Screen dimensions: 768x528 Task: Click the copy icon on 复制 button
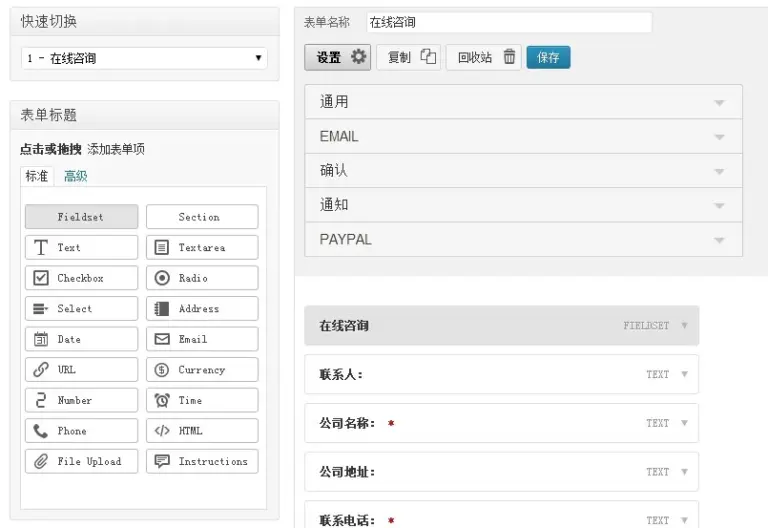tap(428, 56)
